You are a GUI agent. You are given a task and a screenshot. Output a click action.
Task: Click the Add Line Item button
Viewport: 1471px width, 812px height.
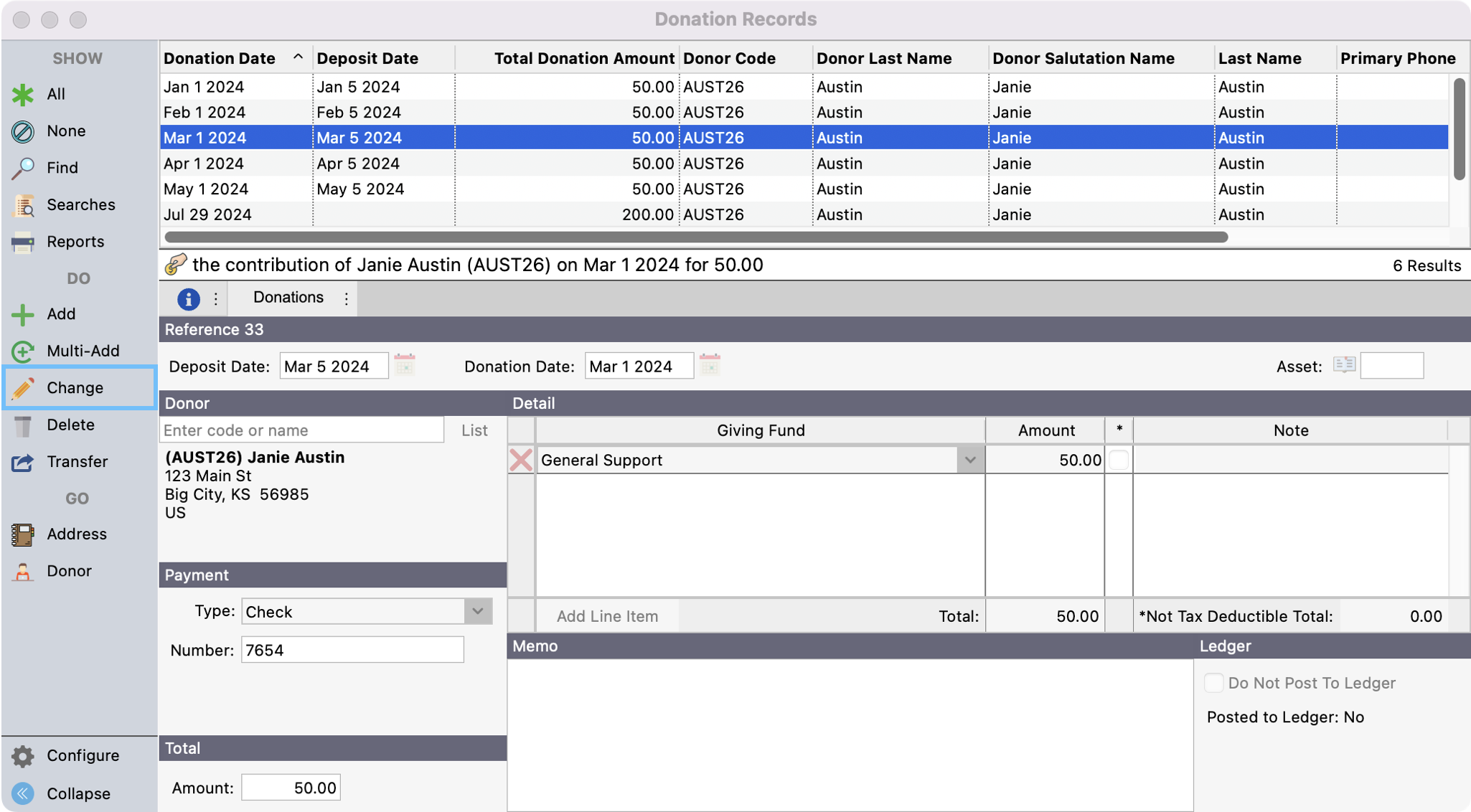[x=607, y=616]
